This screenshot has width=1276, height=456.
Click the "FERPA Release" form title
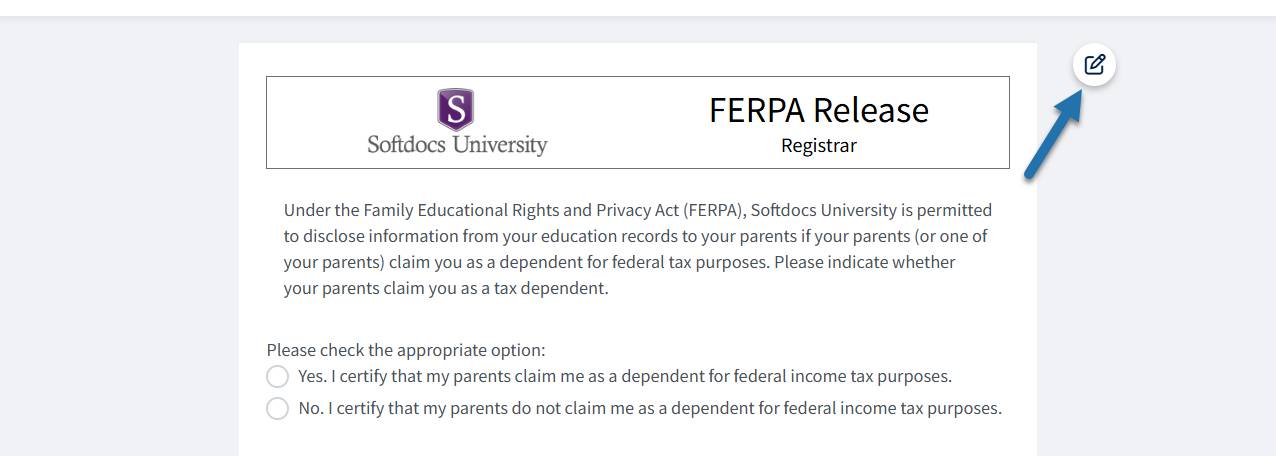[818, 110]
